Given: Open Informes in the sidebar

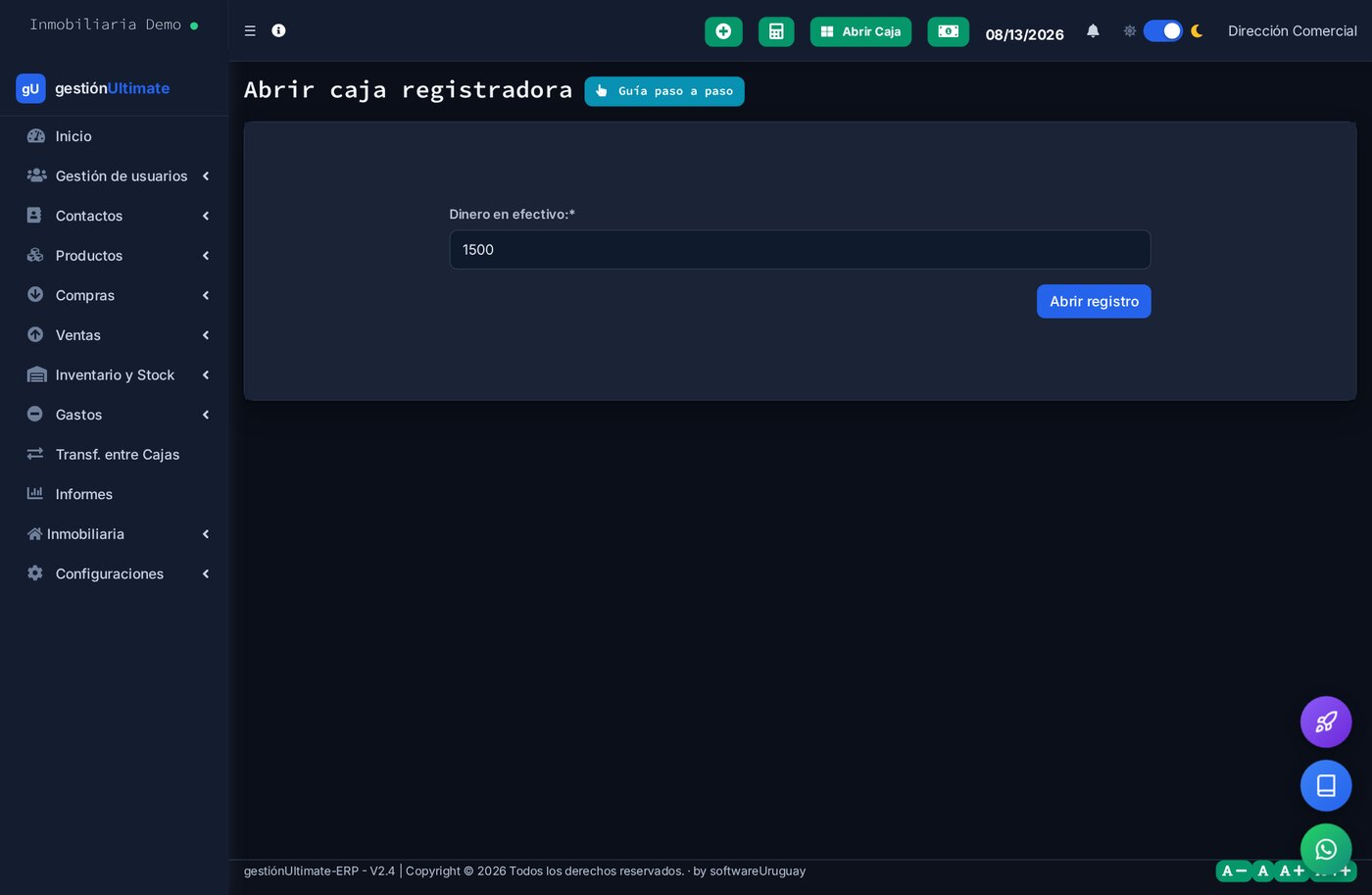Looking at the screenshot, I should 114,494.
